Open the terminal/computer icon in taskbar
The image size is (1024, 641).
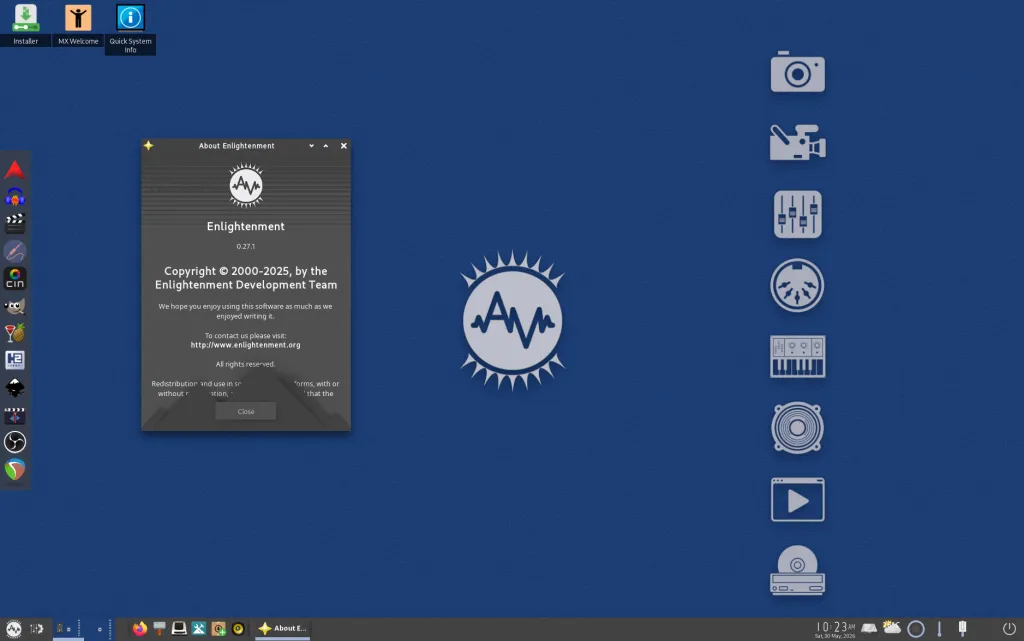[x=179, y=629]
